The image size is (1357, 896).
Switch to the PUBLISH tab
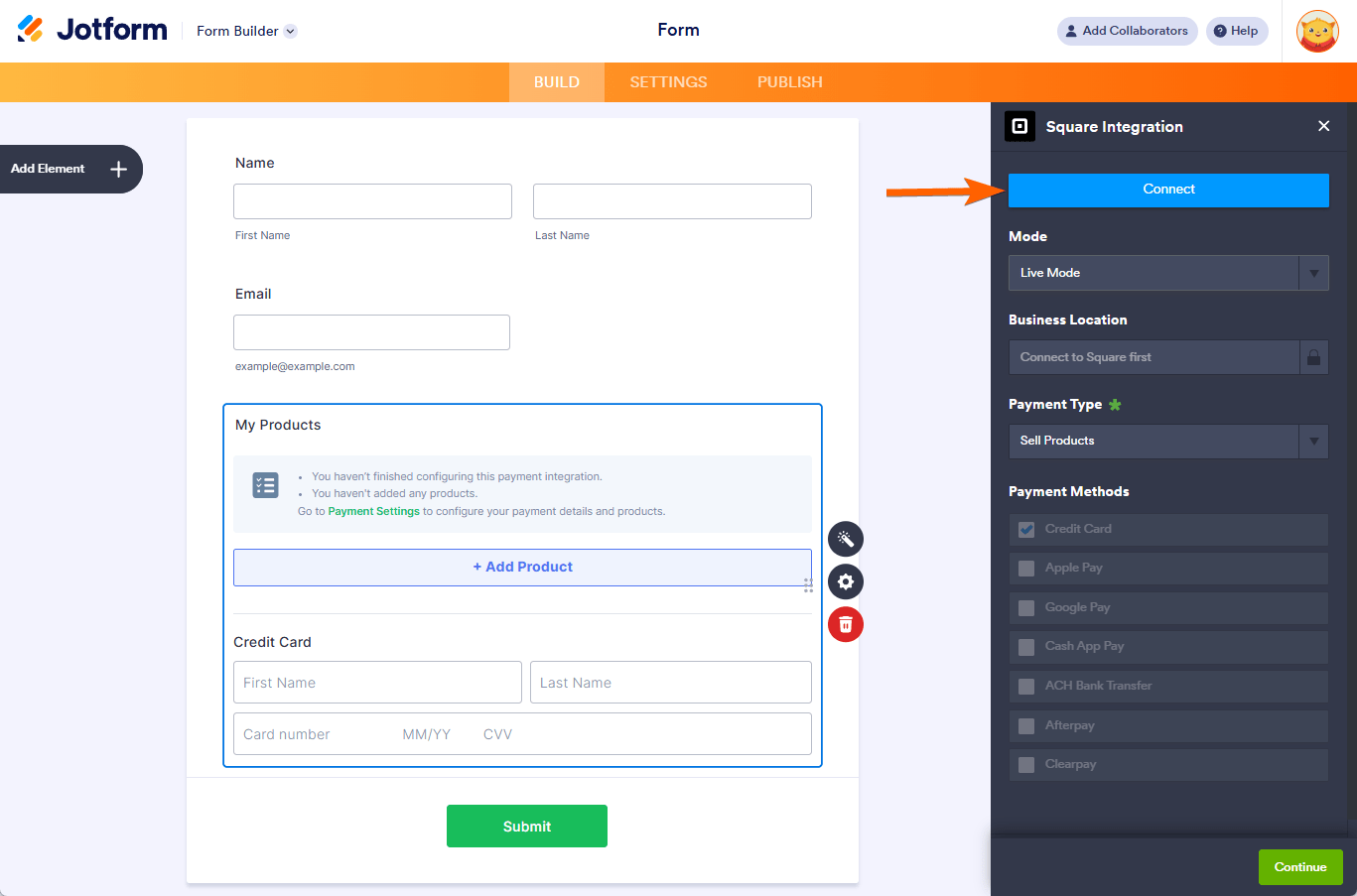pyautogui.click(x=790, y=82)
